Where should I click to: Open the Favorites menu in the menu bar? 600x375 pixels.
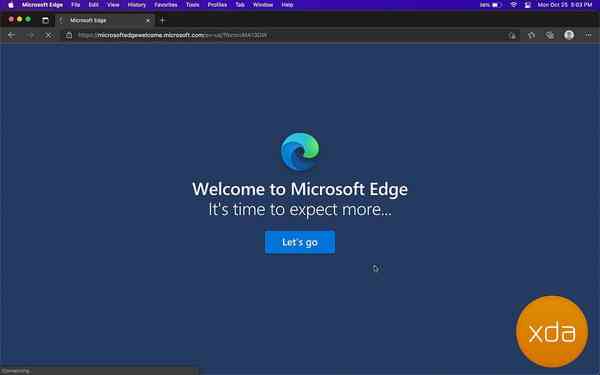(x=166, y=5)
